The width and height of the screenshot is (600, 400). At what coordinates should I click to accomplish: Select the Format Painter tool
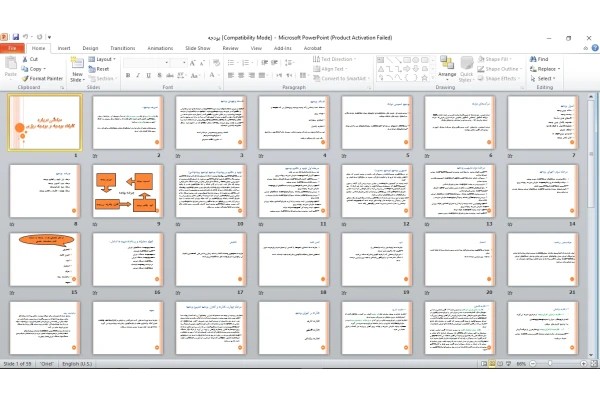click(42, 78)
